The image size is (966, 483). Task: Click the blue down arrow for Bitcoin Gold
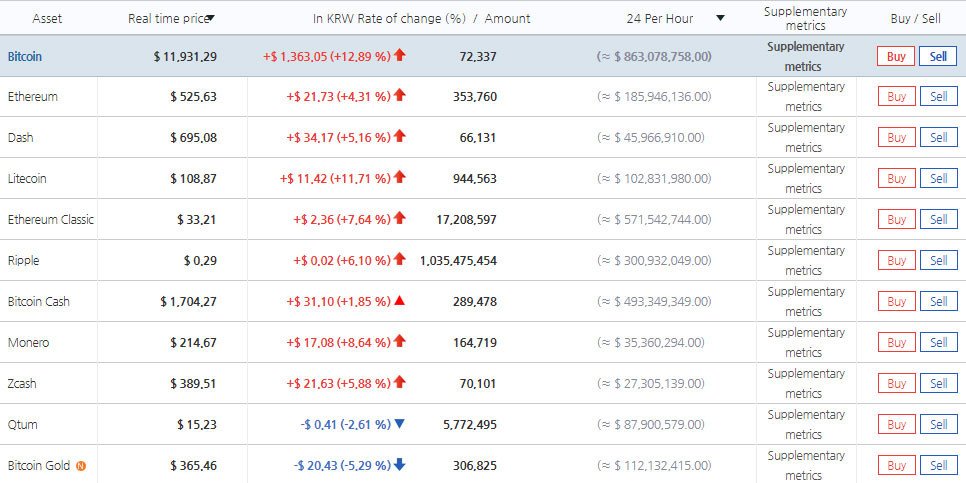pos(400,465)
